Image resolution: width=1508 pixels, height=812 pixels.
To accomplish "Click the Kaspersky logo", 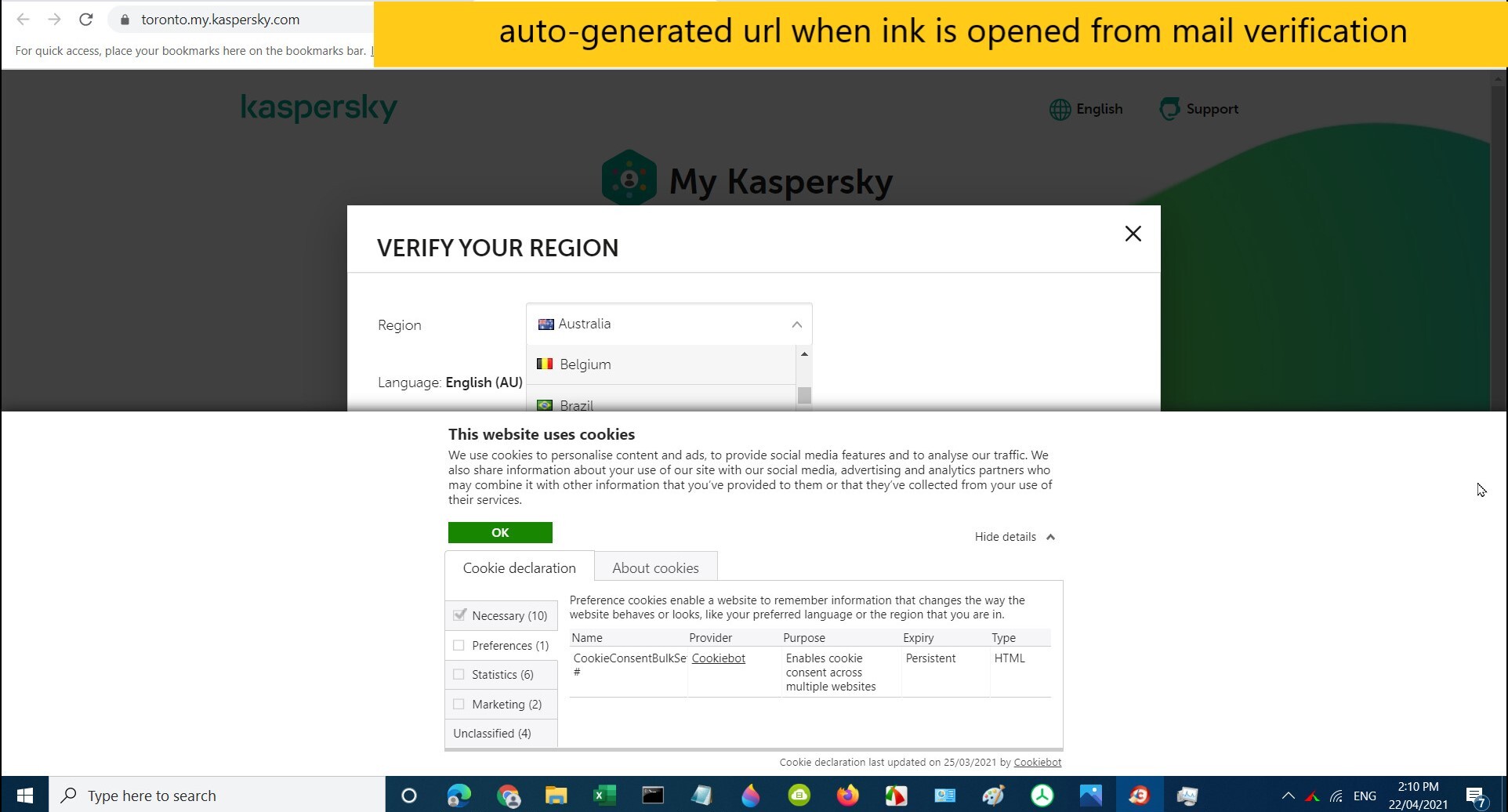I will [319, 108].
